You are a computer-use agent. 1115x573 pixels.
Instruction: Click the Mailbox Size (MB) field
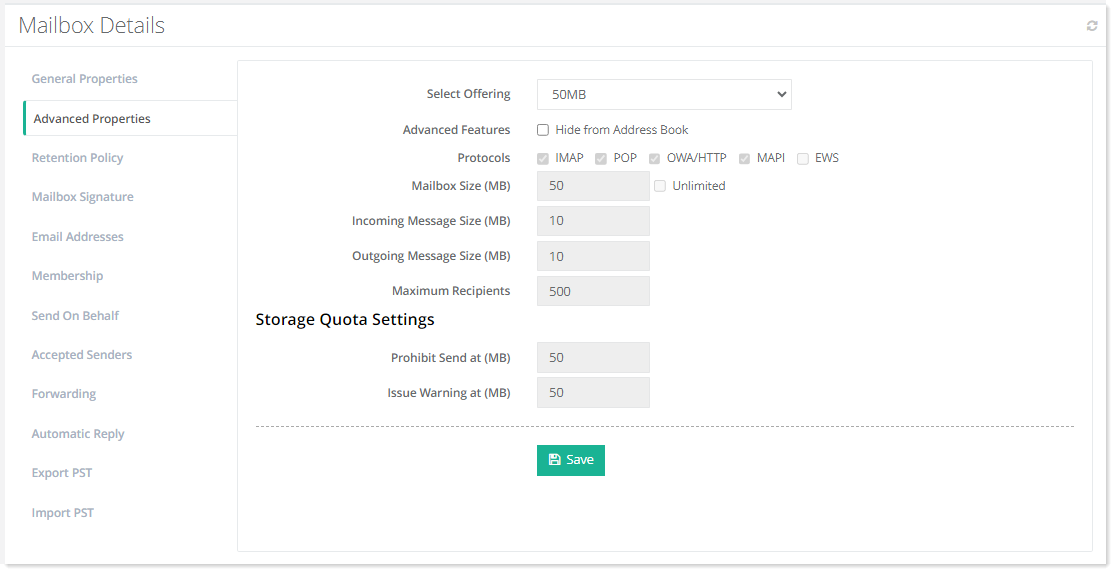point(593,186)
